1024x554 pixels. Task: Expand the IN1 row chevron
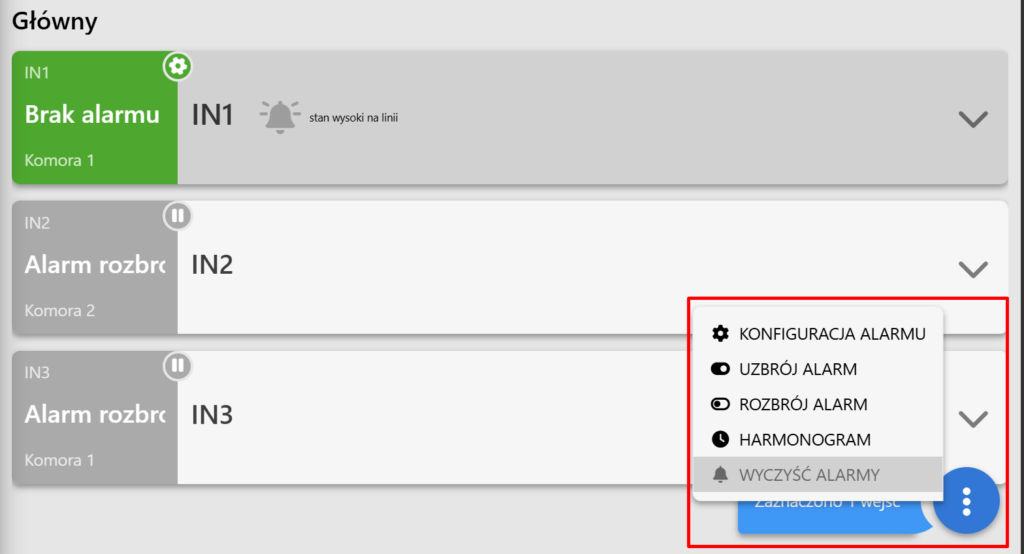pyautogui.click(x=972, y=119)
